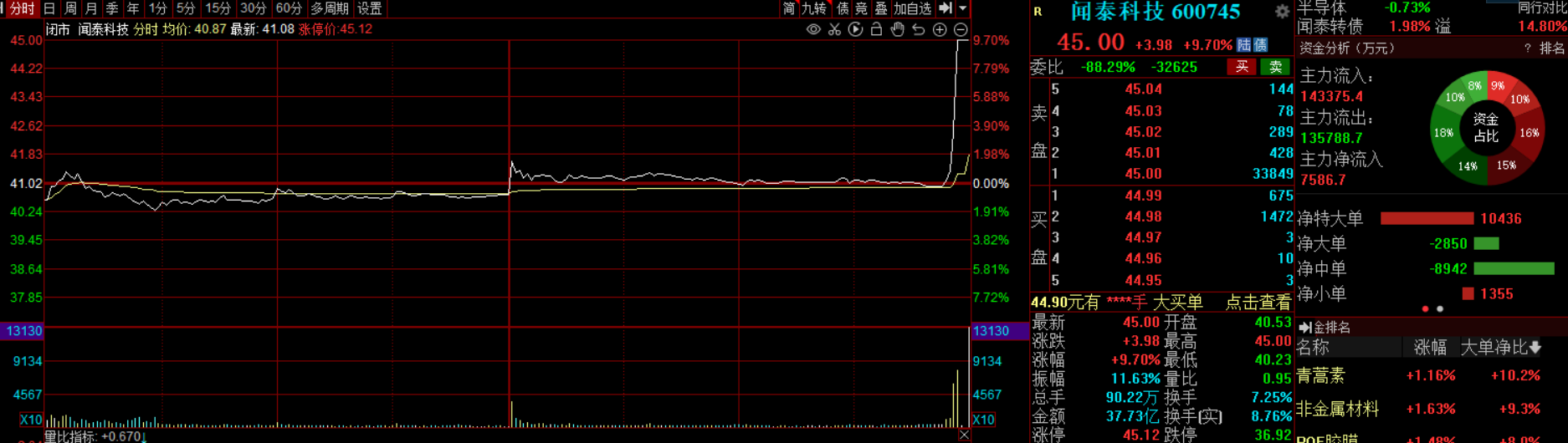Collapse the 资金排名 panel arrow
The width and height of the screenshot is (1568, 443).
click(1304, 328)
